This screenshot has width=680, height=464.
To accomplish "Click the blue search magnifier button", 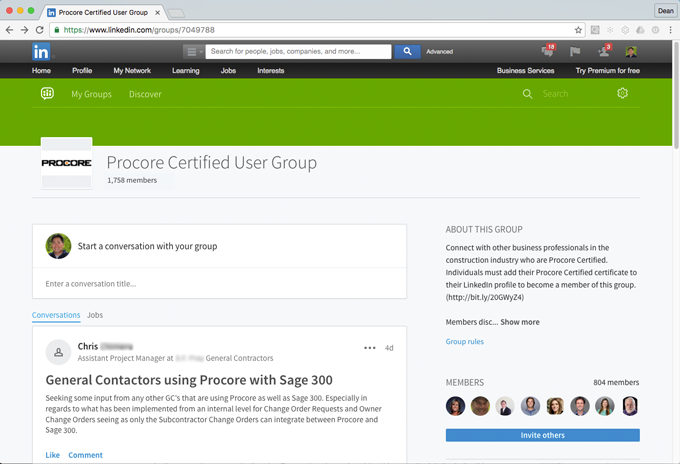I will (407, 51).
